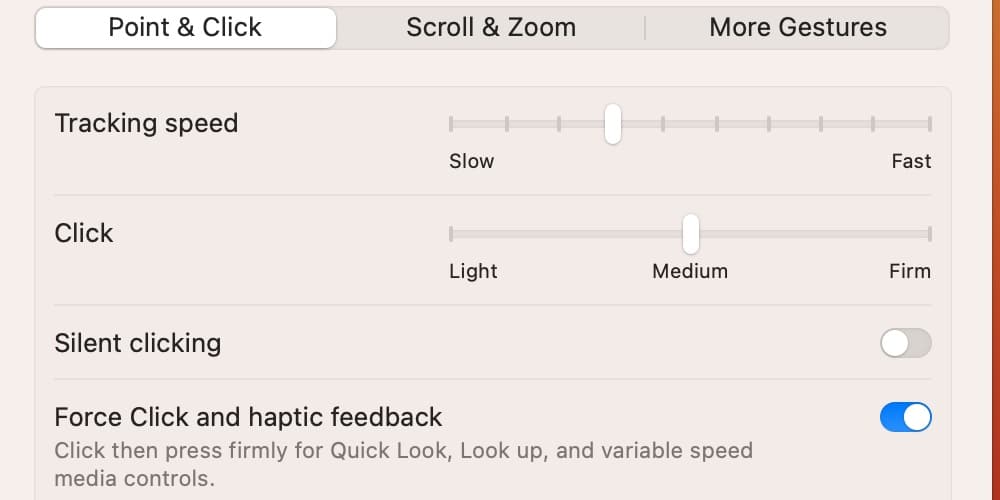Turn off Force Click and haptic feedback switch
Image resolution: width=1000 pixels, height=500 pixels.
click(x=905, y=417)
